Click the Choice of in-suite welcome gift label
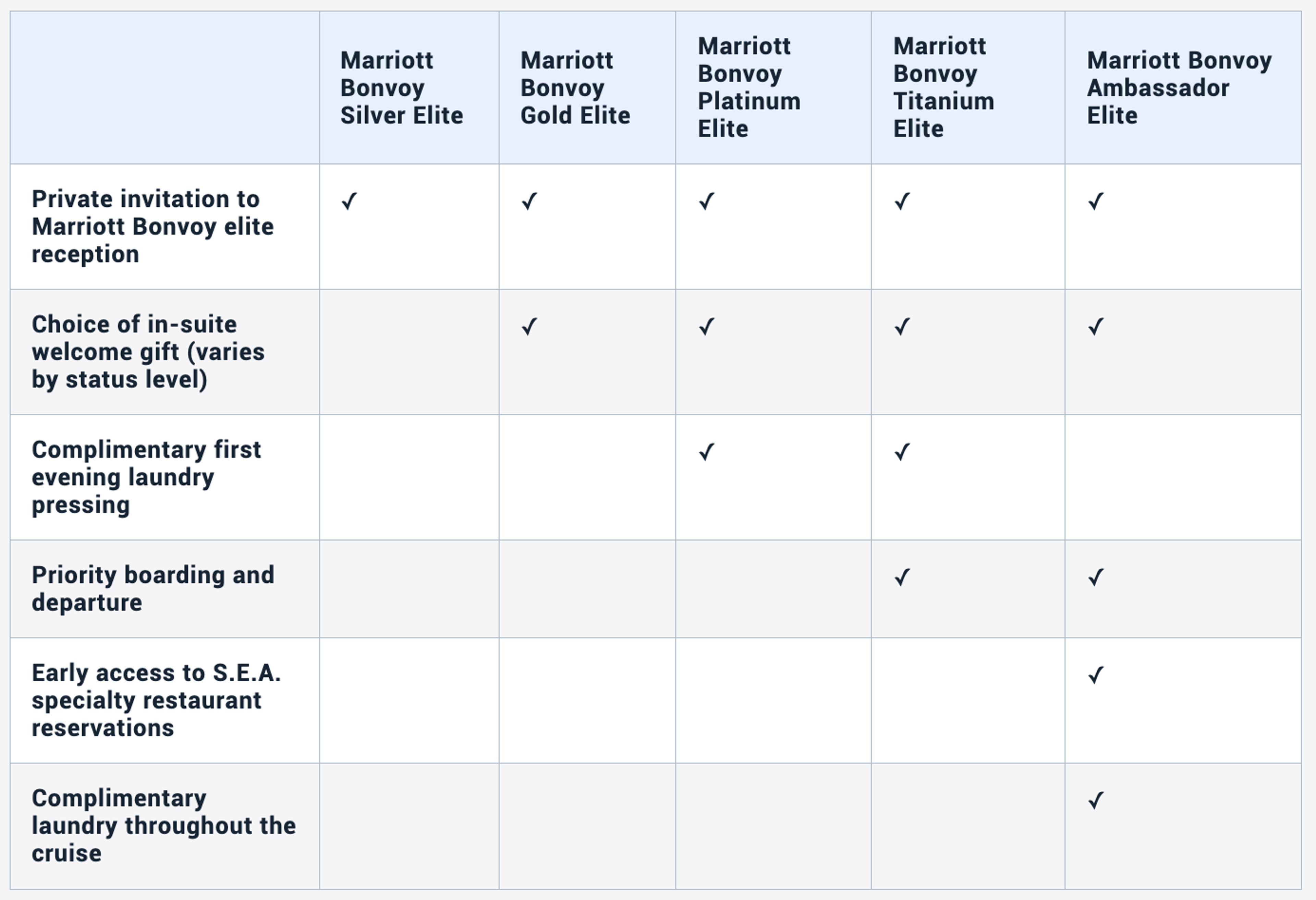This screenshot has height=900, width=1316. [148, 352]
